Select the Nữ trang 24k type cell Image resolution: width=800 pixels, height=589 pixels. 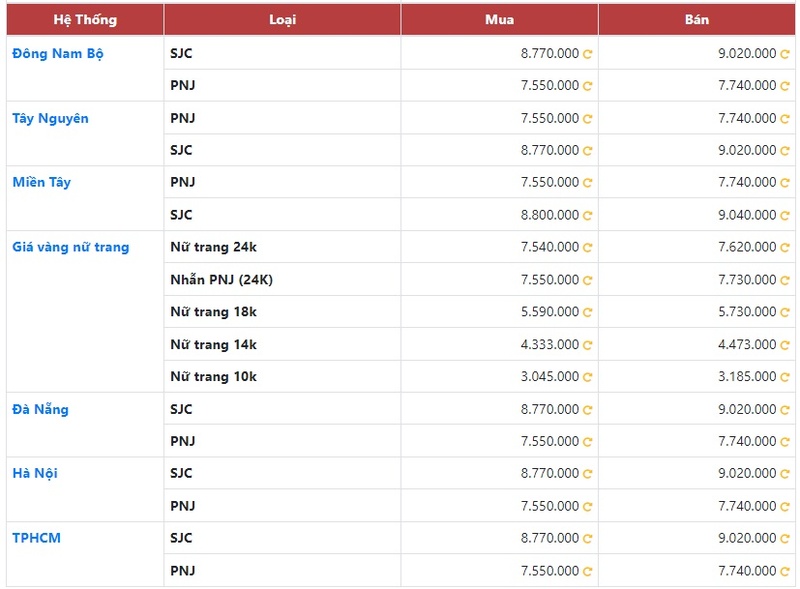[283, 247]
